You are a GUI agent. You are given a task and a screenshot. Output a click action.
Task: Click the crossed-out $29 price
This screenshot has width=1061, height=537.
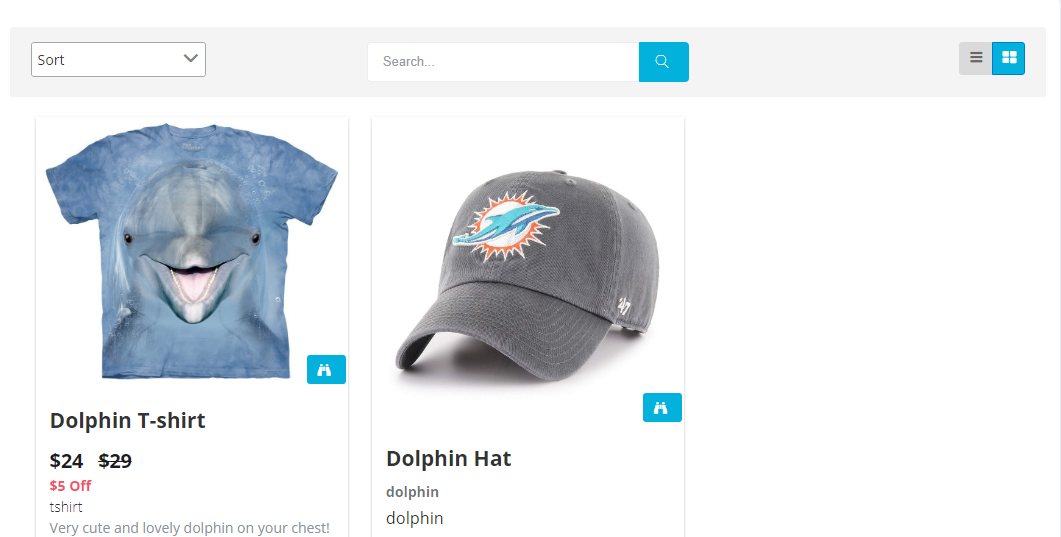click(115, 461)
